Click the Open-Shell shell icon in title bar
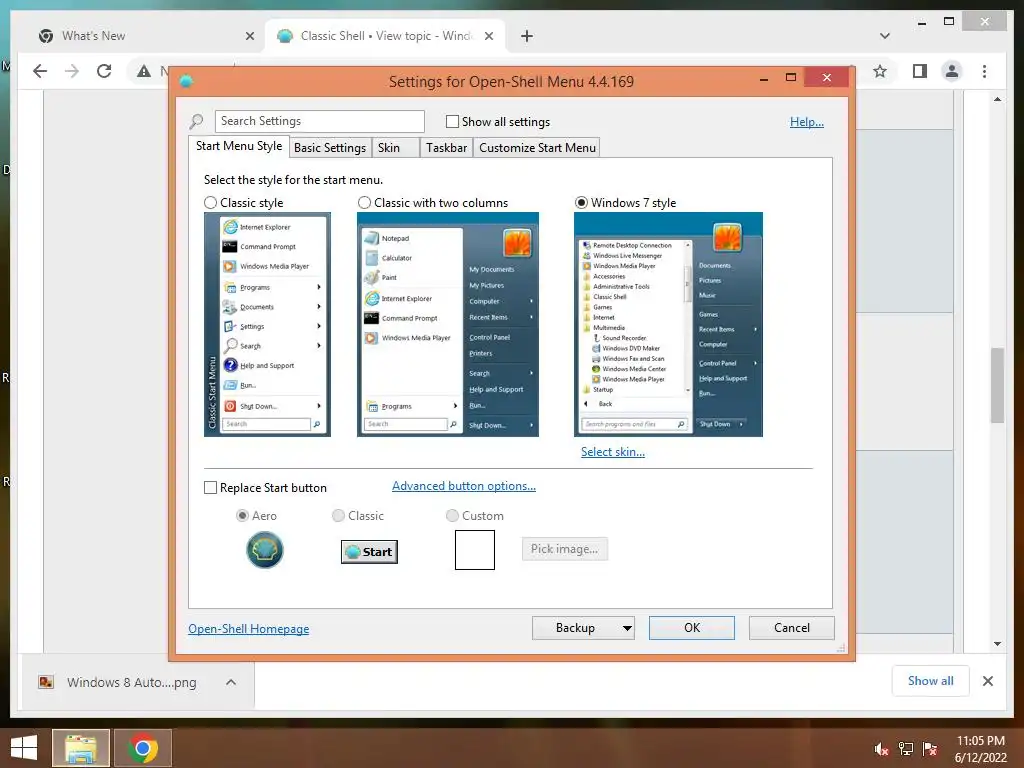Screen dimensions: 1024x768 (x=186, y=81)
